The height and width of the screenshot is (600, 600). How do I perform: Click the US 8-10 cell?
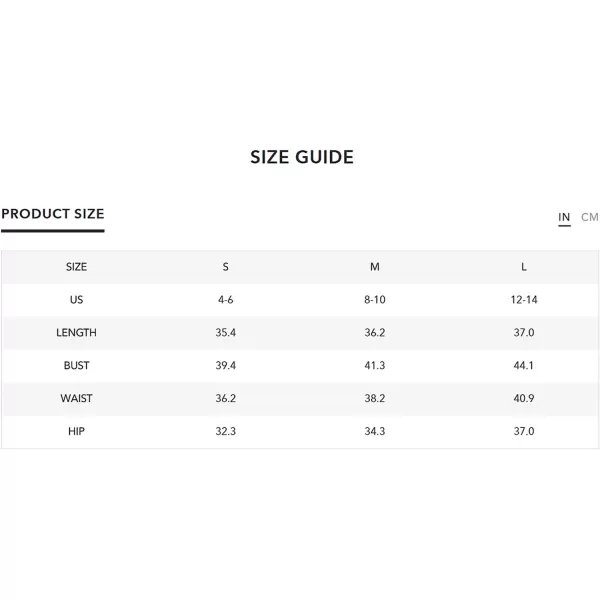click(x=375, y=300)
